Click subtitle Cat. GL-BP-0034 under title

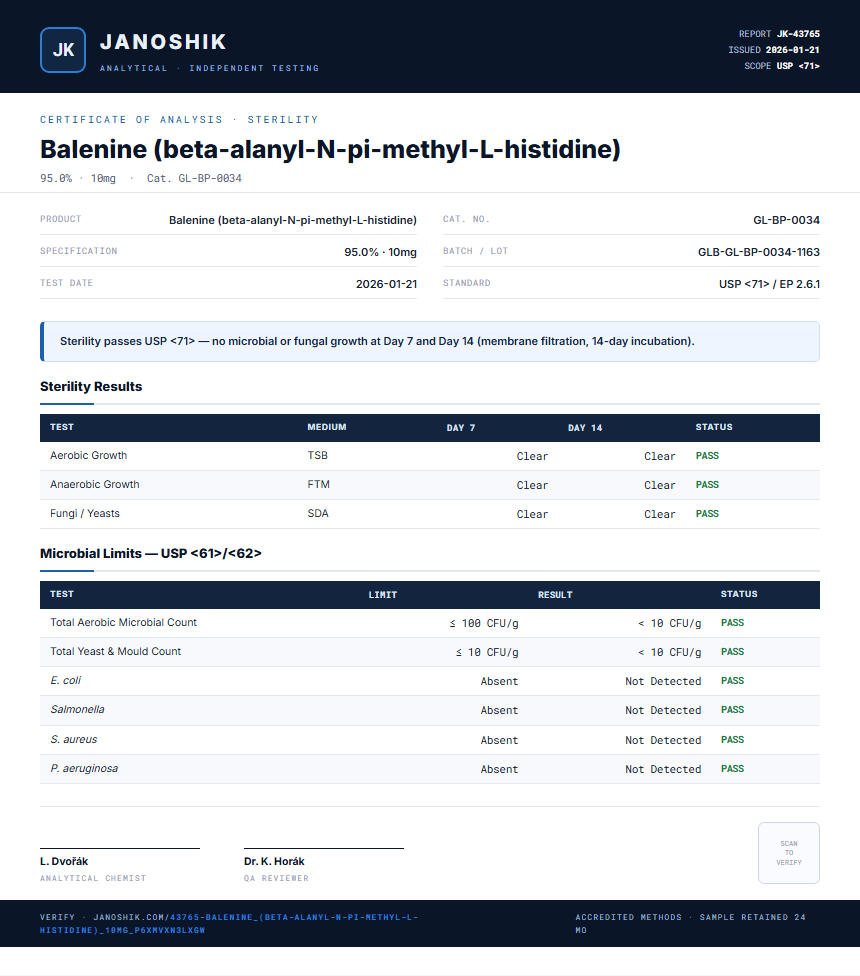pyautogui.click(x=194, y=179)
